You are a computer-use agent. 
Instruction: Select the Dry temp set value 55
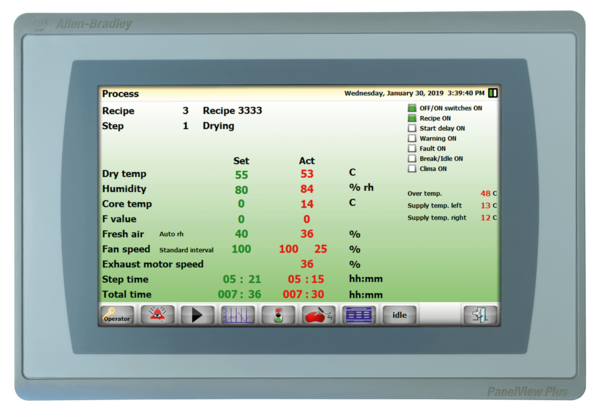(241, 174)
